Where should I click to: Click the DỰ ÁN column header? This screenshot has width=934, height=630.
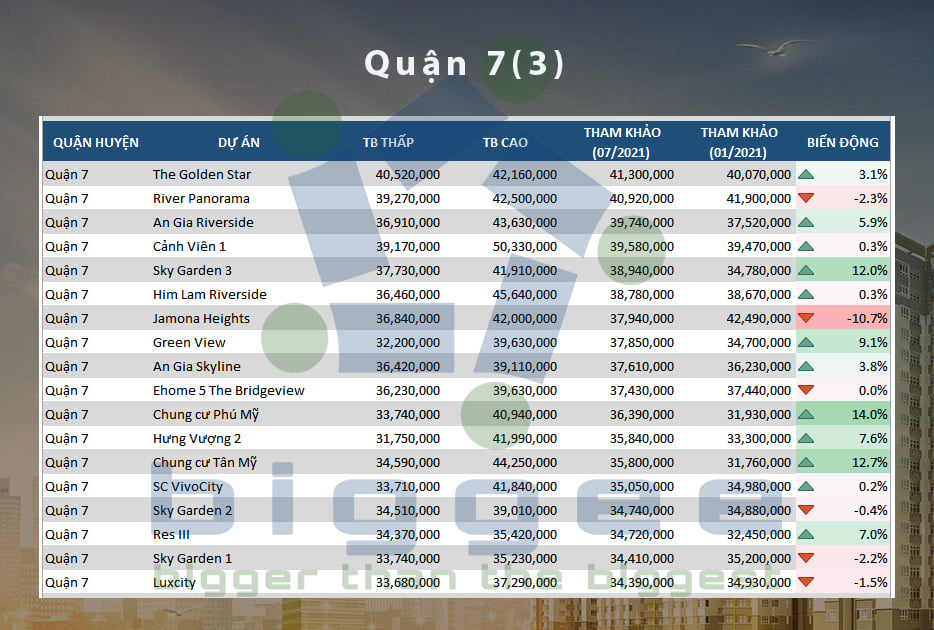coord(238,142)
